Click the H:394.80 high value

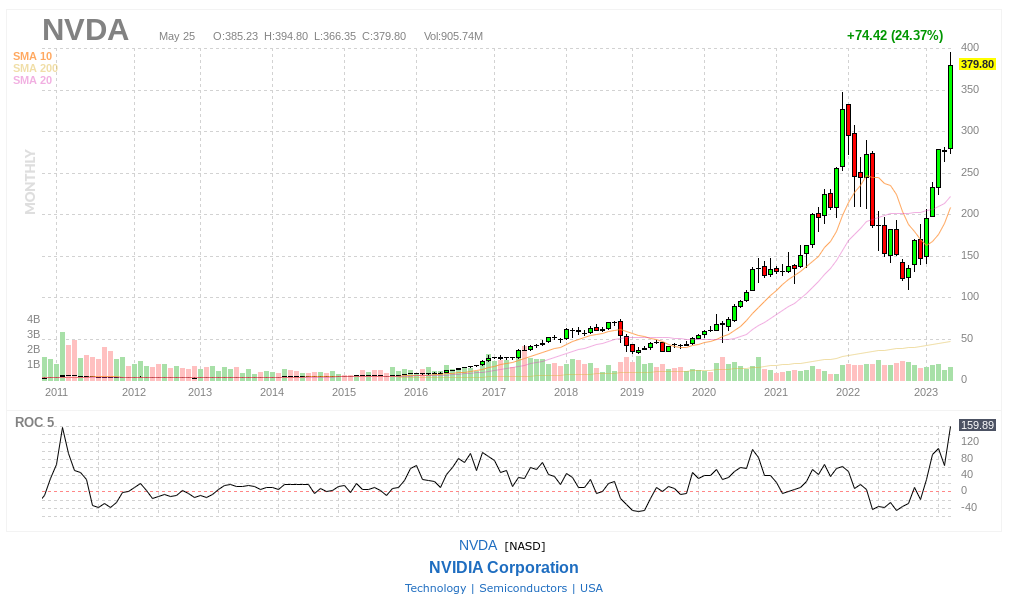pos(286,36)
